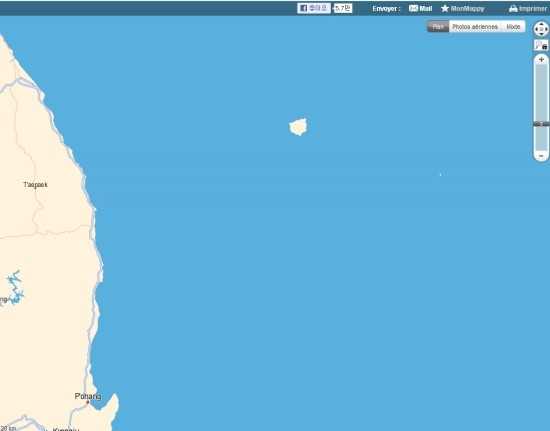This screenshot has width=550, height=431.
Task: Click the Kyongju city label
Action: tap(66, 429)
